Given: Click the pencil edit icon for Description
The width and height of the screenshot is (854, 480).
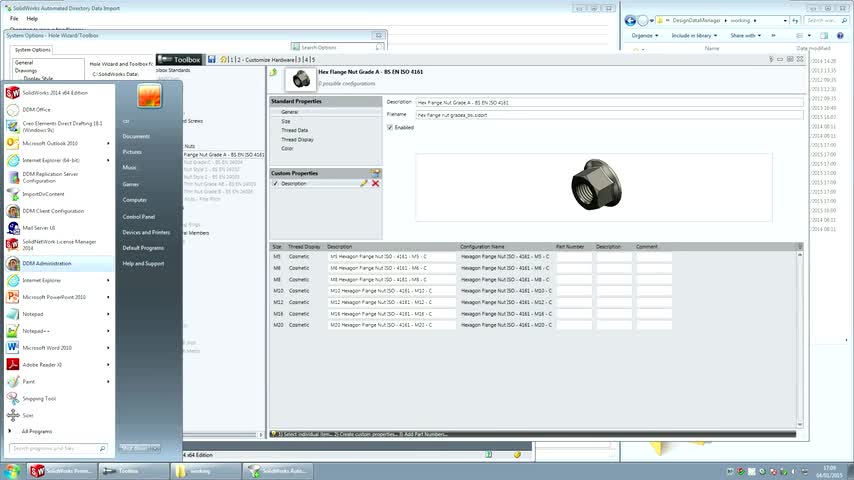Looking at the screenshot, I should pyautogui.click(x=363, y=184).
